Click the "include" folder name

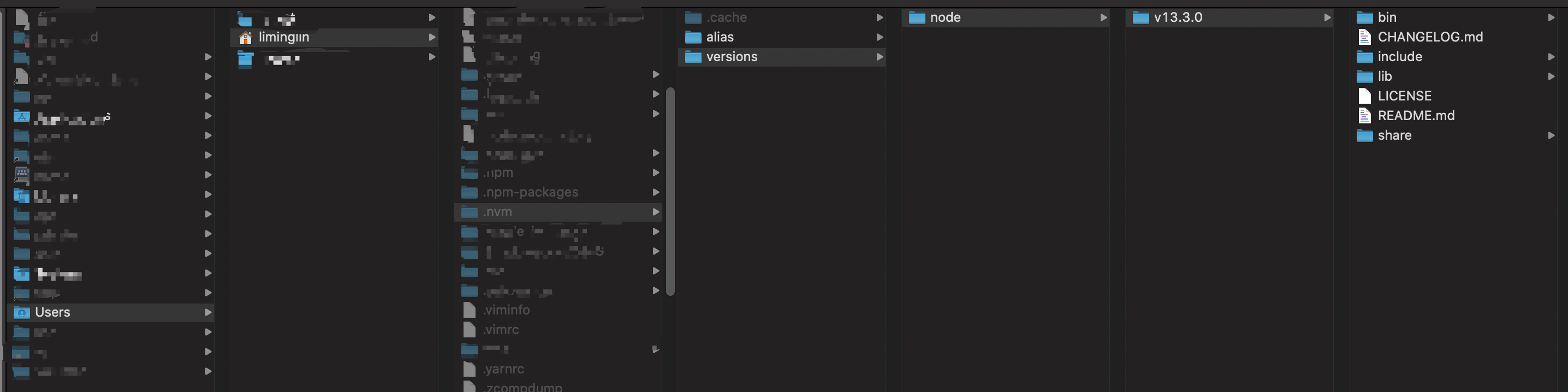pos(1400,57)
